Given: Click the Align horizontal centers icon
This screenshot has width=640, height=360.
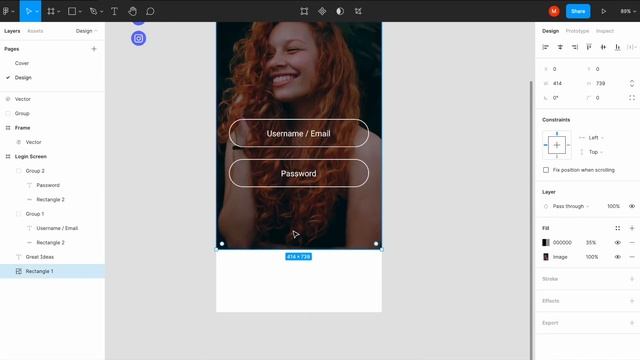Looking at the screenshot, I should (x=560, y=47).
